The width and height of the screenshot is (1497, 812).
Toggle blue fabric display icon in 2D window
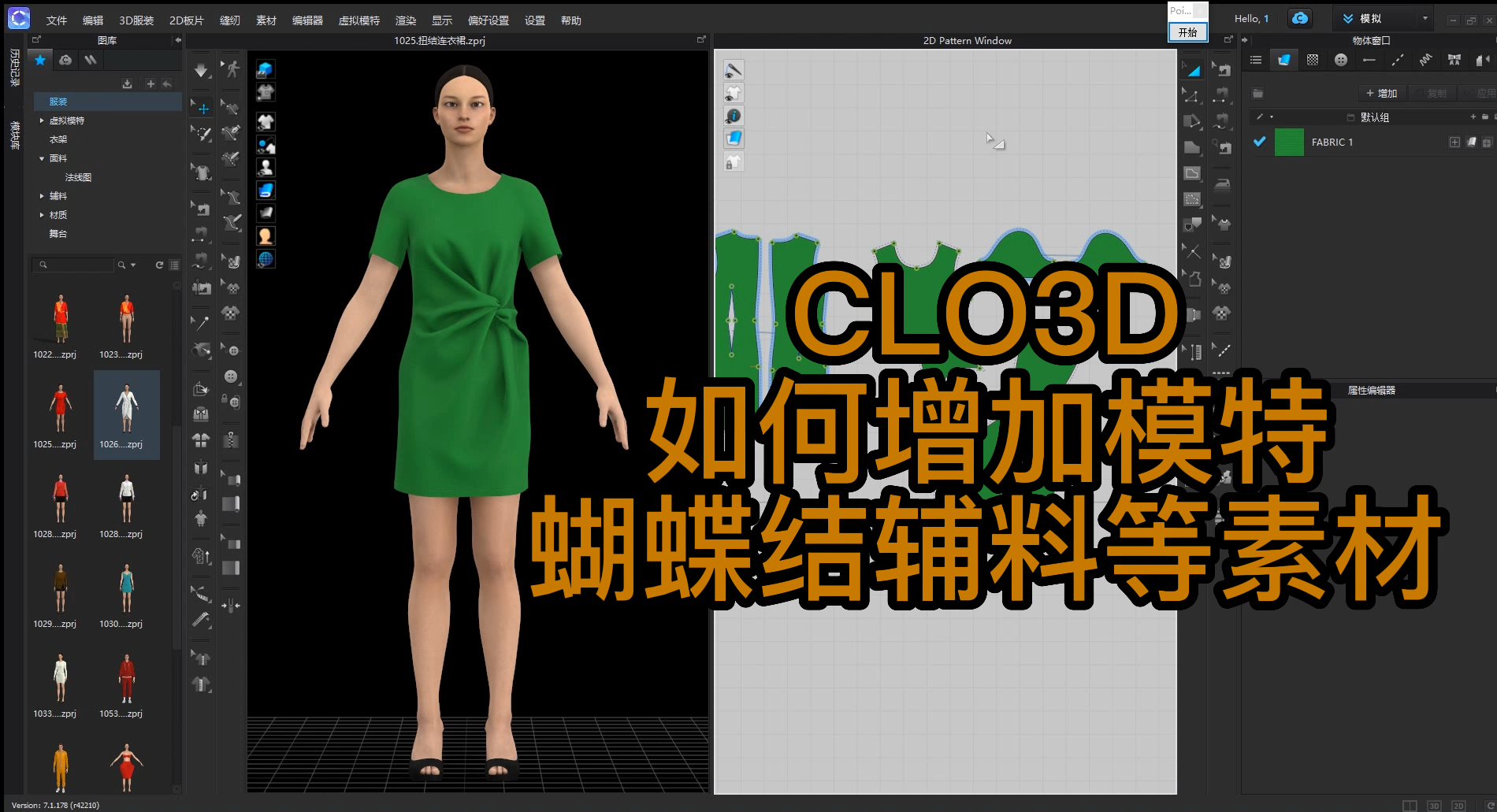click(734, 139)
